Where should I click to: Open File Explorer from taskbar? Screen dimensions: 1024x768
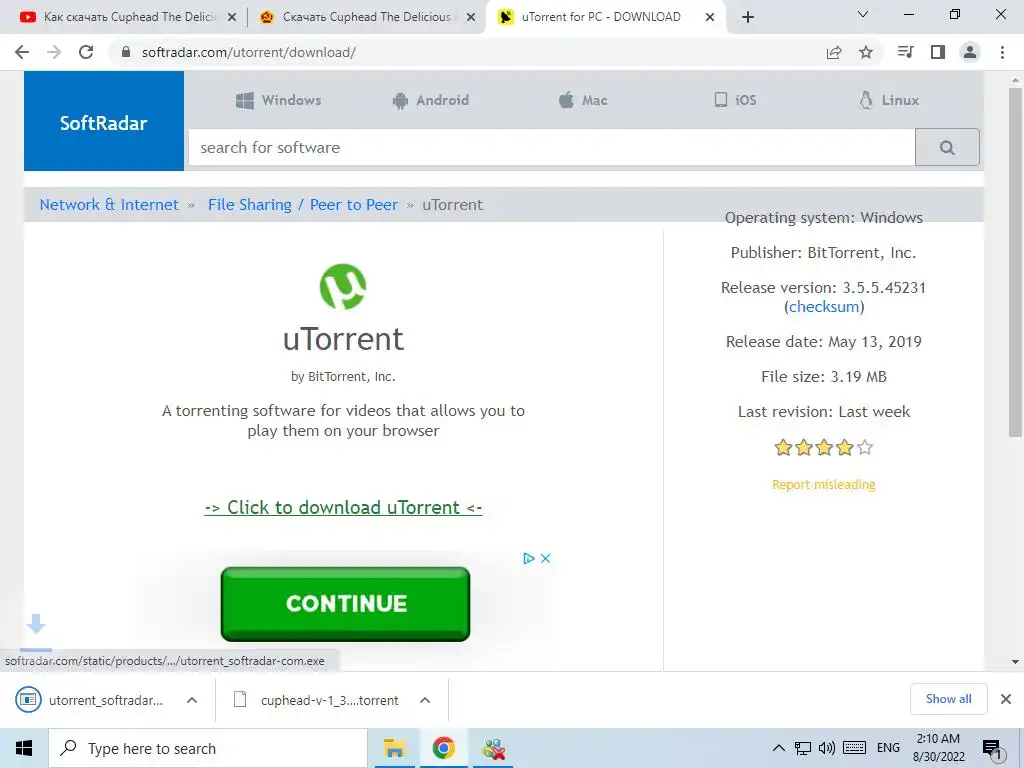tap(394, 748)
